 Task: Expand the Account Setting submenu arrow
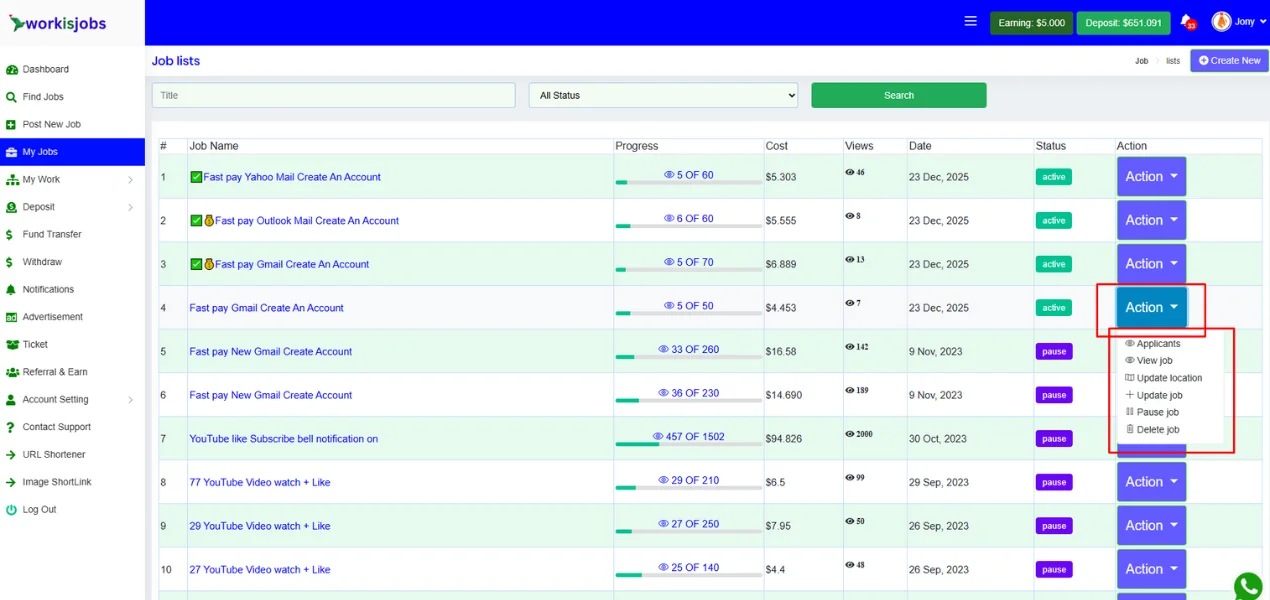tap(130, 400)
